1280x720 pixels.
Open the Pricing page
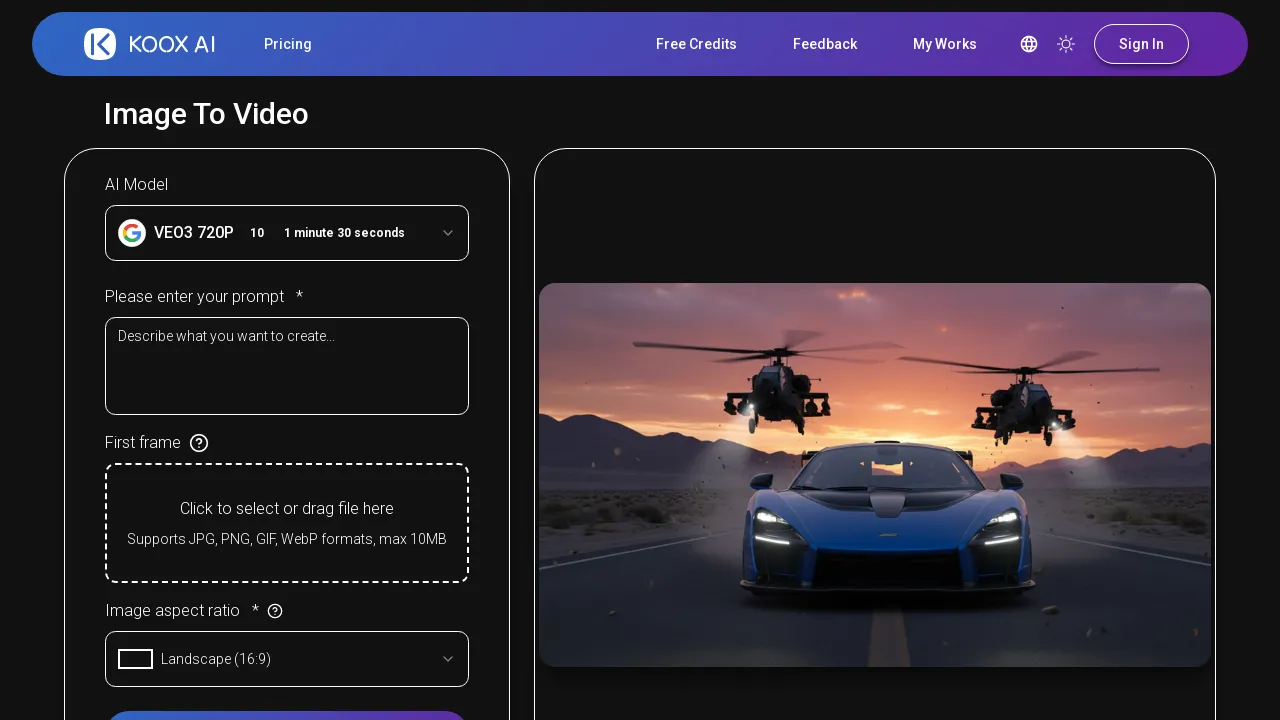pos(288,44)
